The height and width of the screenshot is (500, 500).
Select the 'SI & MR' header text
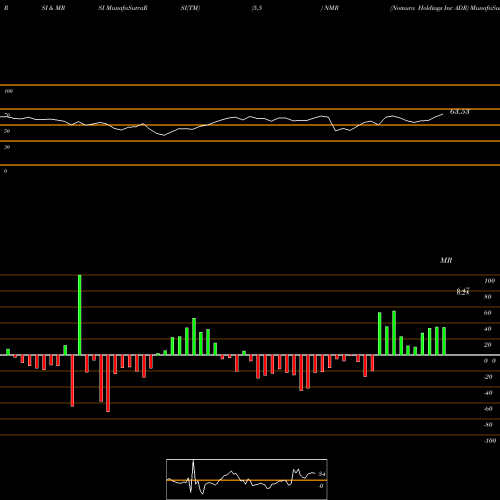tap(53, 8)
